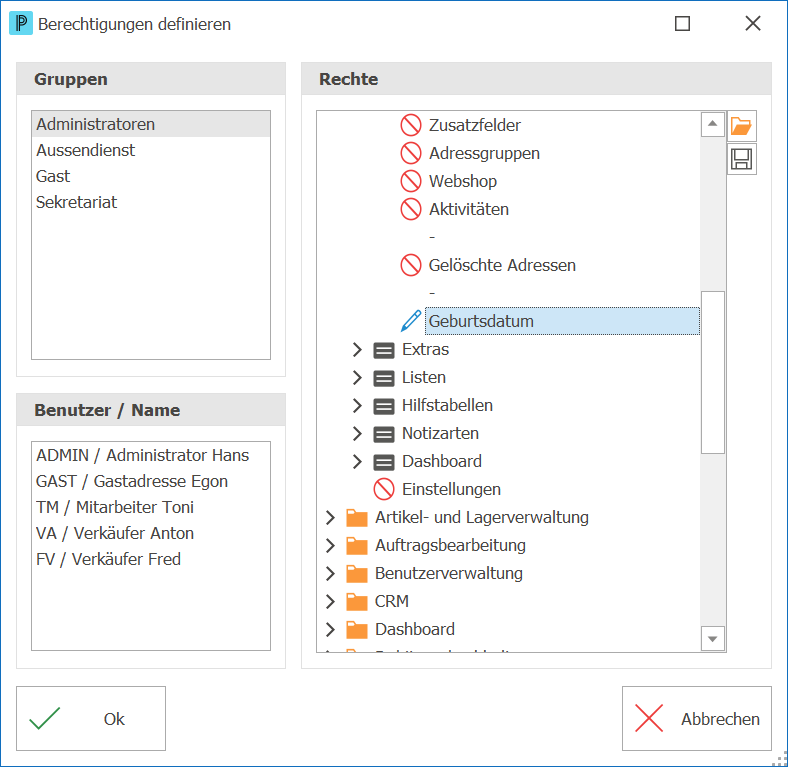Viewport: 788px width, 767px height.
Task: Click the prohibited icon next to Zusatzfelder
Action: point(411,125)
